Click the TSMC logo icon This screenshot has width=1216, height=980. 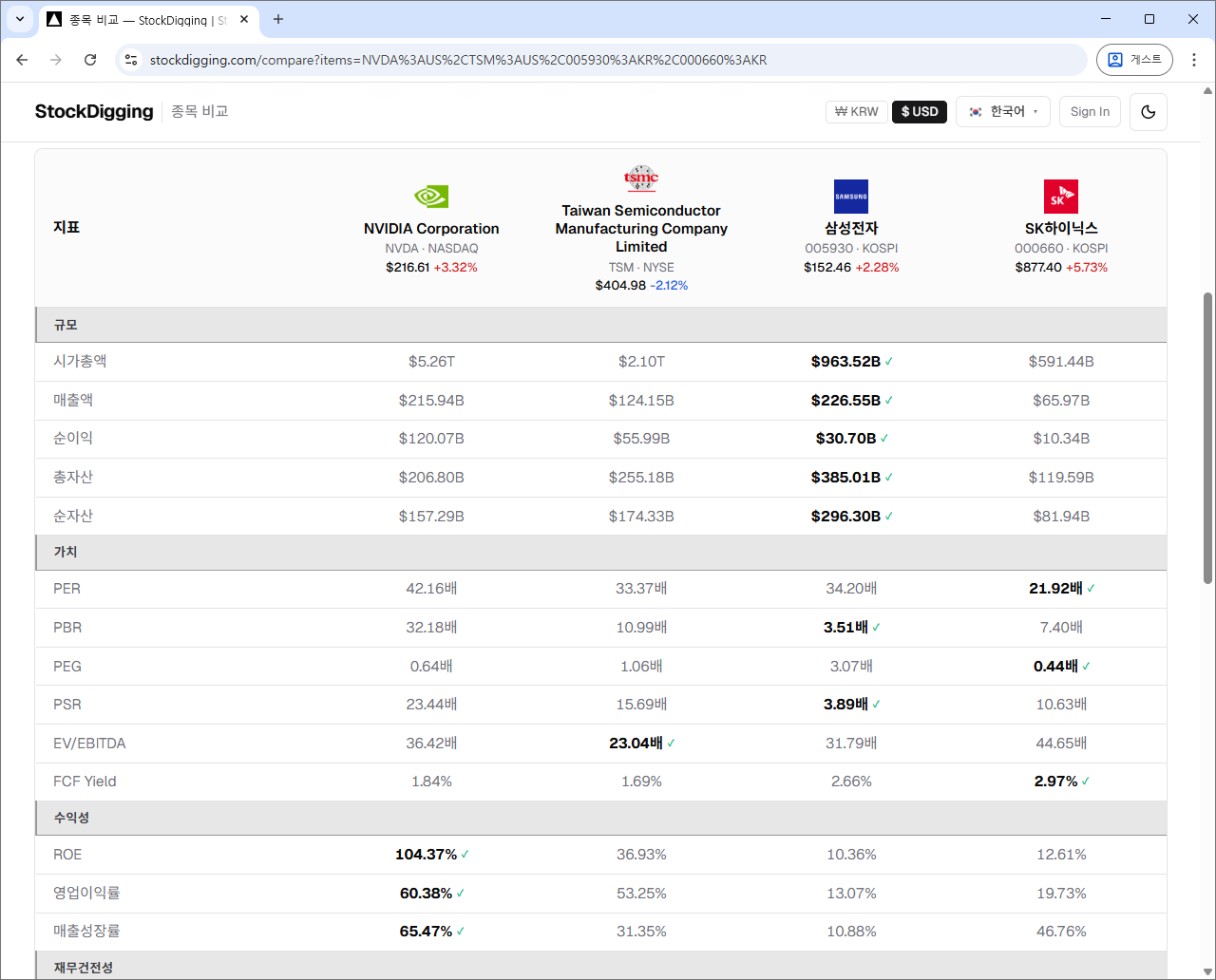pos(641,178)
